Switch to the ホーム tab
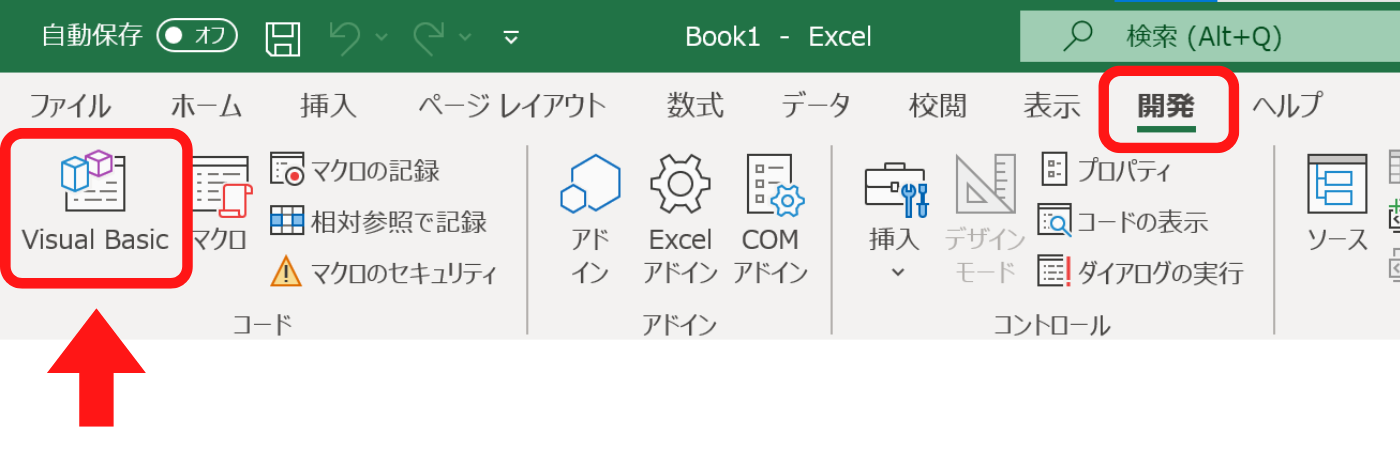The width and height of the screenshot is (1400, 455). click(207, 105)
